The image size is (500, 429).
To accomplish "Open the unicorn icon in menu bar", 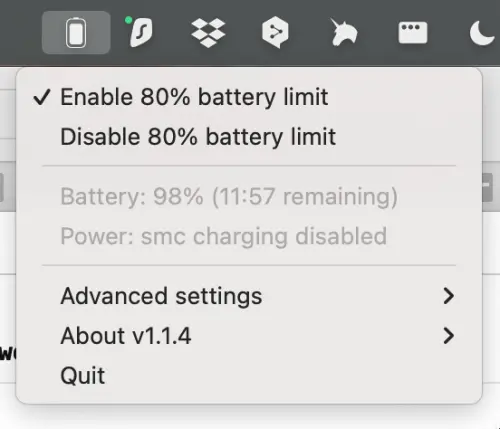I will (343, 32).
